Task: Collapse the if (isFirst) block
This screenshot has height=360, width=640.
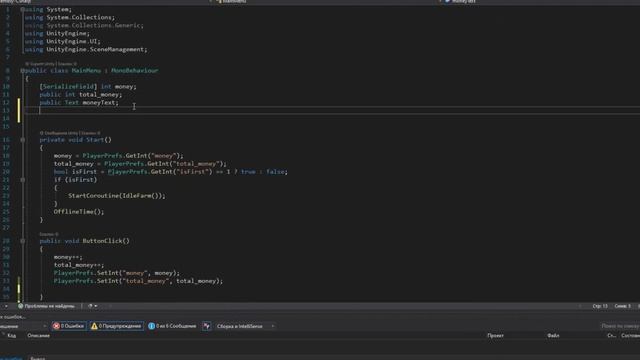Action: [22, 180]
